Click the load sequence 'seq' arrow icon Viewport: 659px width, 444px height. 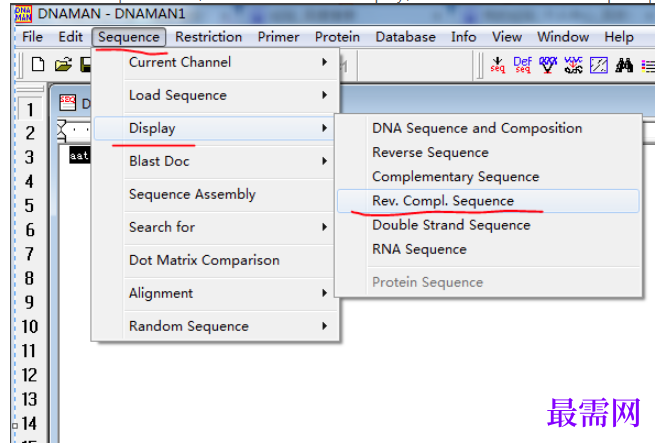(x=497, y=65)
